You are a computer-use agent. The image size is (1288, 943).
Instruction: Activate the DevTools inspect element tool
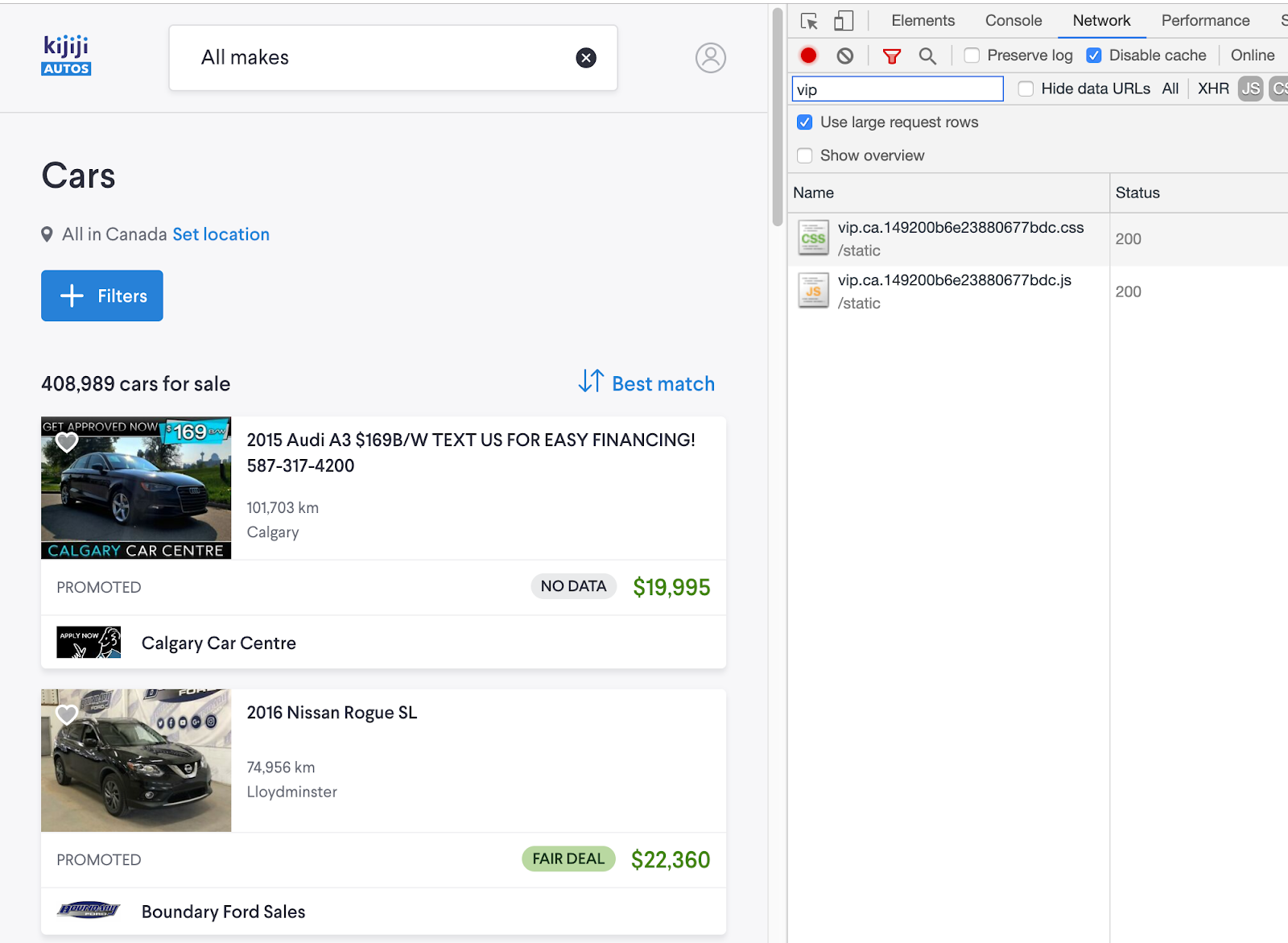coord(809,21)
